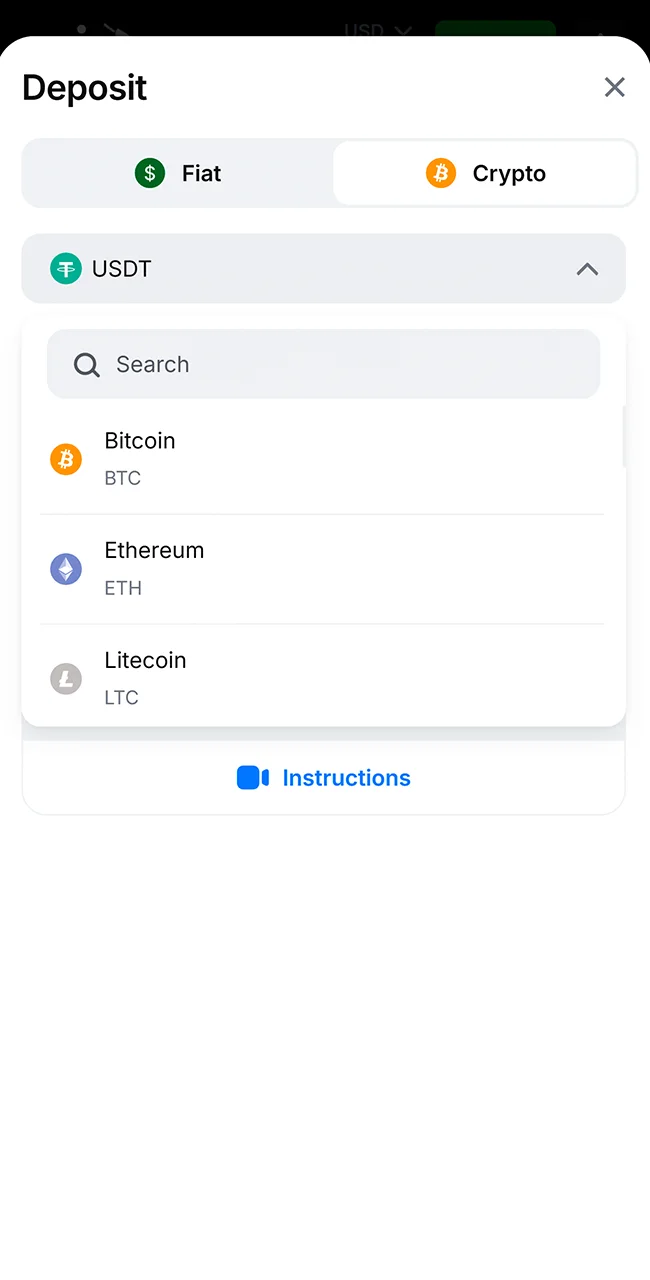Click the orange Bitcoin icon on Crypto tab

441,172
